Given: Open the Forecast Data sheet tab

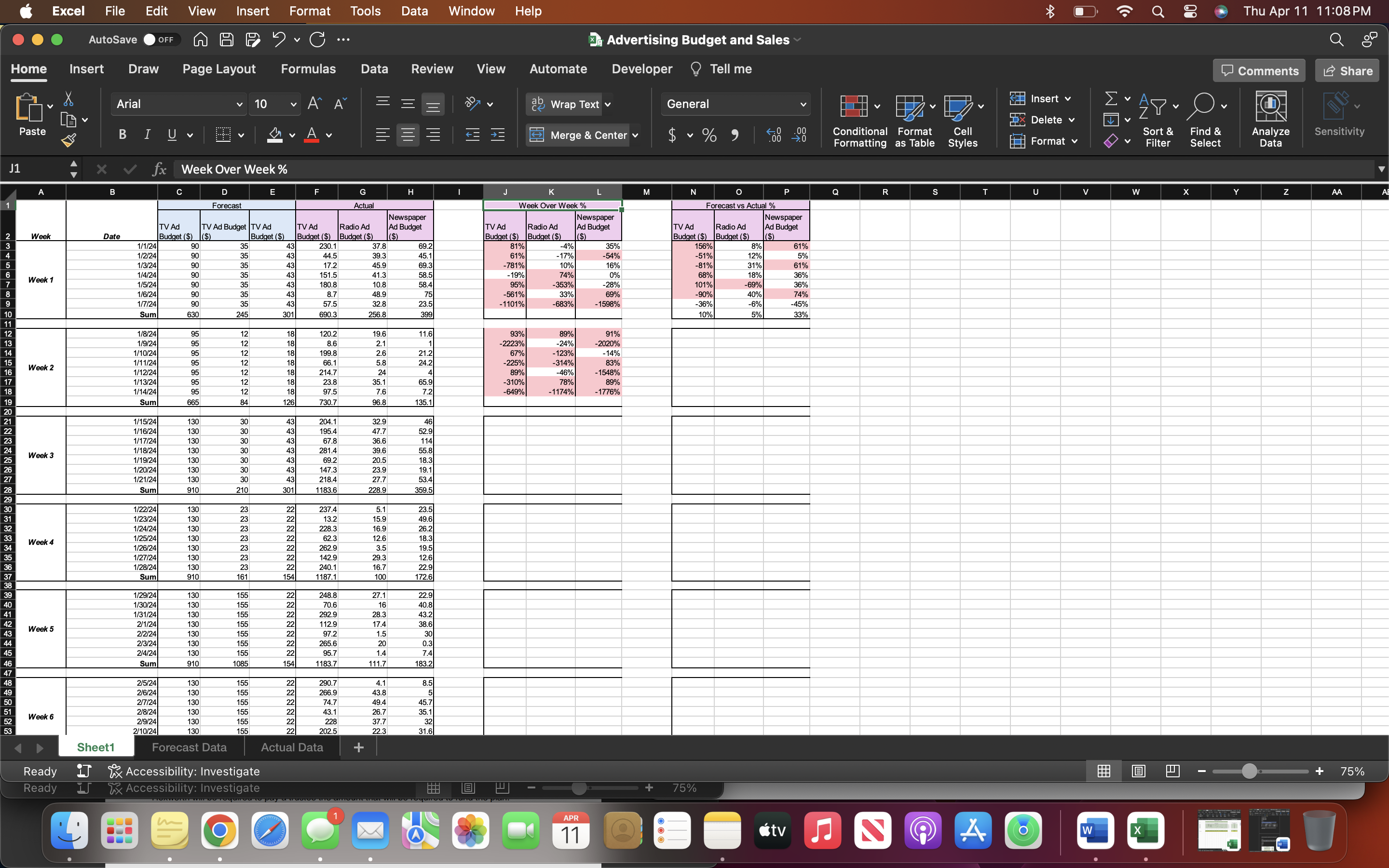Looking at the screenshot, I should click(189, 747).
